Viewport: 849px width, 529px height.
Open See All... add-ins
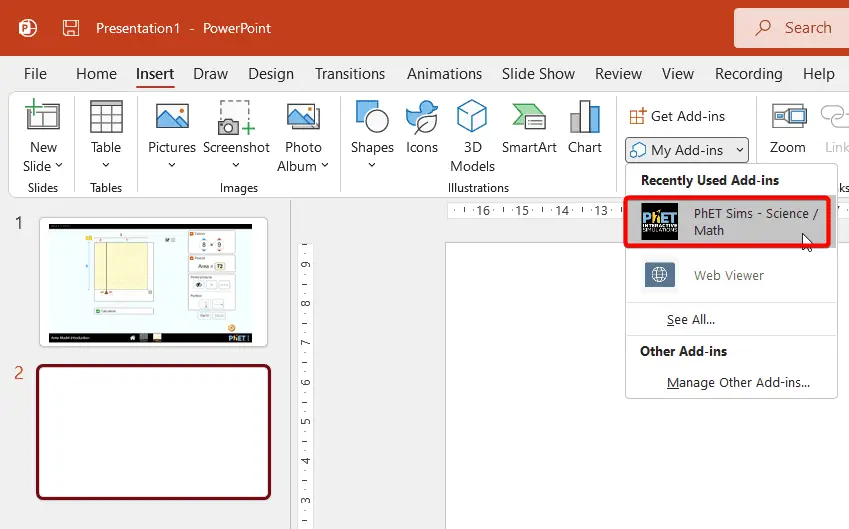pos(690,320)
